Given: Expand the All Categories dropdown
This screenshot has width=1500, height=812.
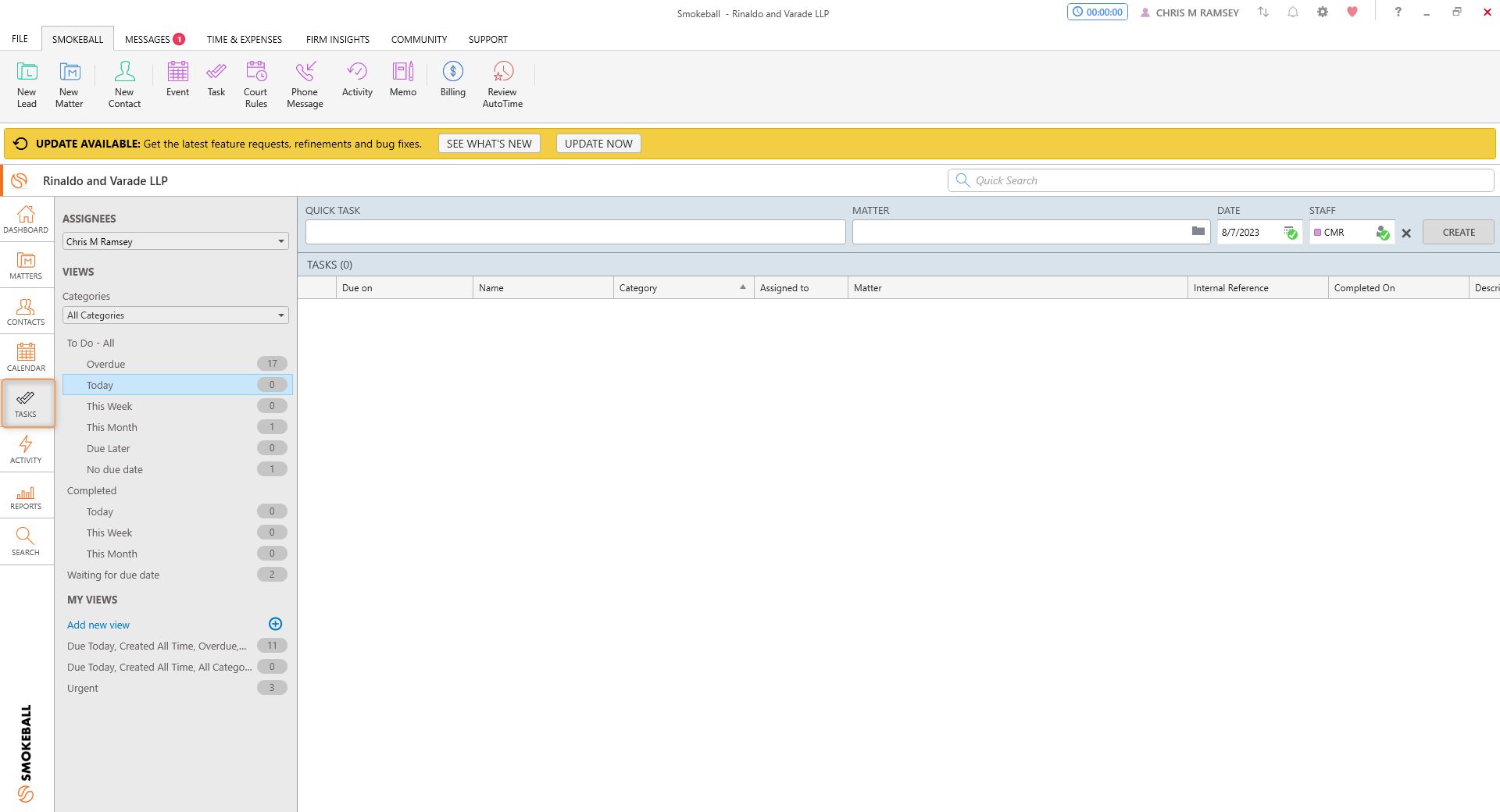Looking at the screenshot, I should [176, 315].
